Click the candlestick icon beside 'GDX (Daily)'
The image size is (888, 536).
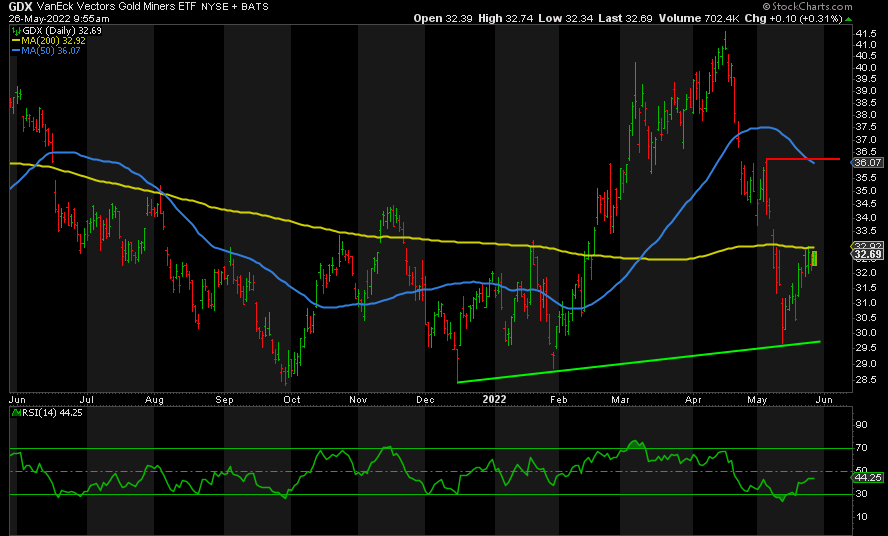16,31
